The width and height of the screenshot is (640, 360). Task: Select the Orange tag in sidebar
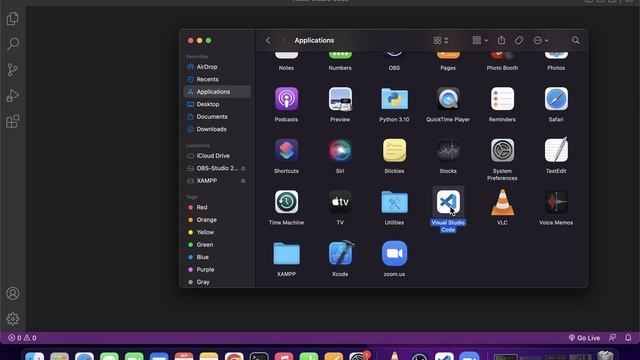(x=217, y=220)
